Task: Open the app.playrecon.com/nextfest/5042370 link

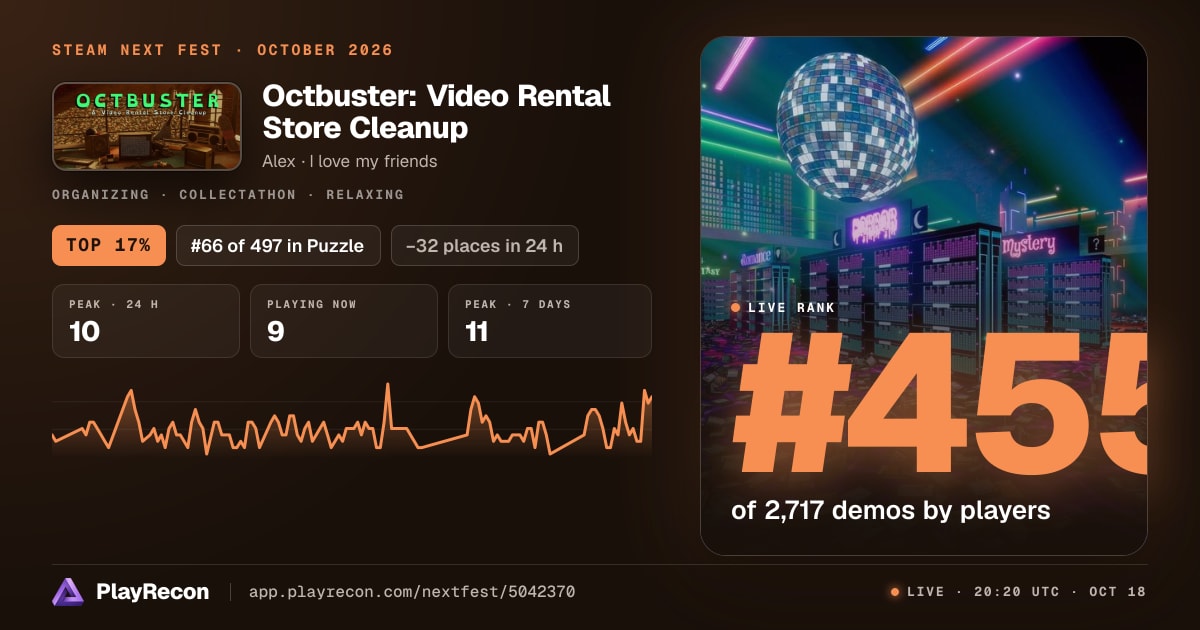Action: pyautogui.click(x=411, y=592)
